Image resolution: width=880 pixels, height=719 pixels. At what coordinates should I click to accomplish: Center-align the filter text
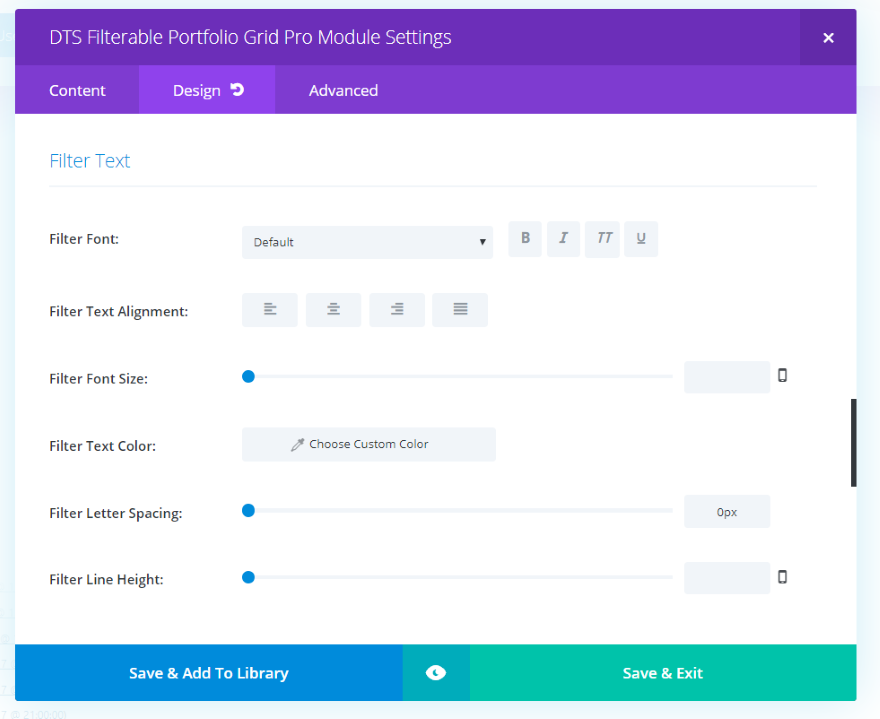333,310
